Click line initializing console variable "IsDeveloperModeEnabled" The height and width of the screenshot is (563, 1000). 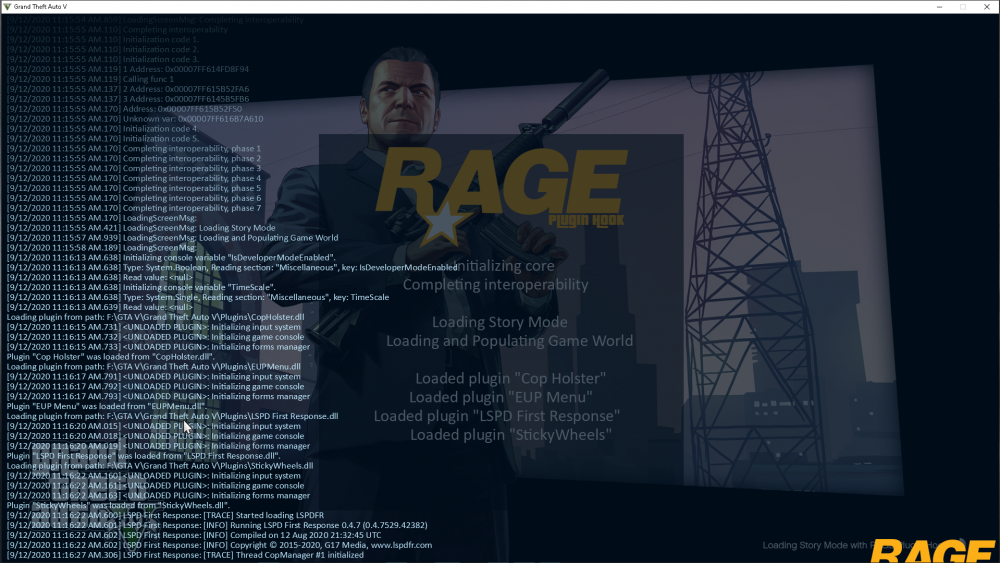pos(171,258)
